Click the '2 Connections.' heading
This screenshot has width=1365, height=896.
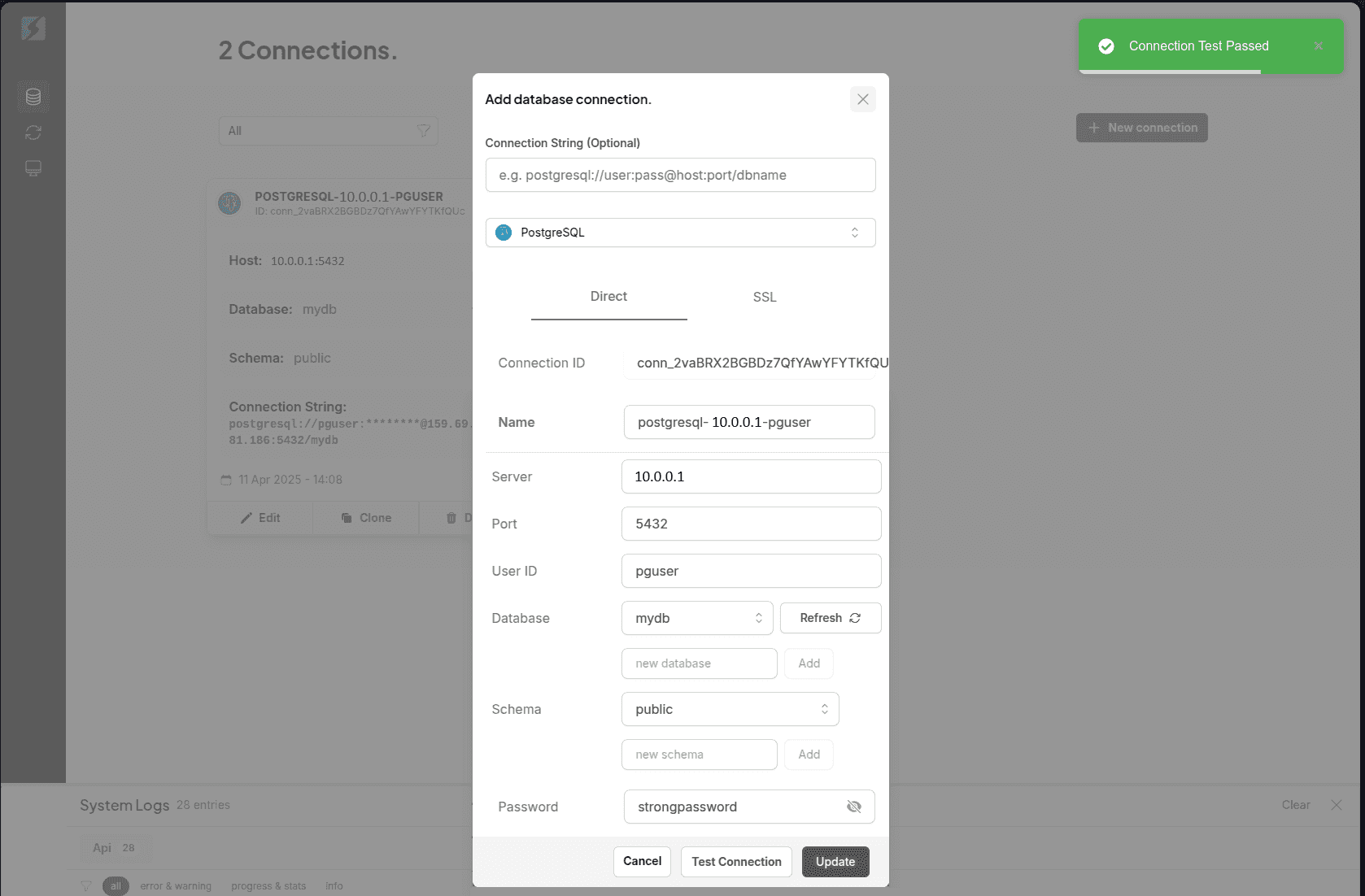(x=307, y=50)
